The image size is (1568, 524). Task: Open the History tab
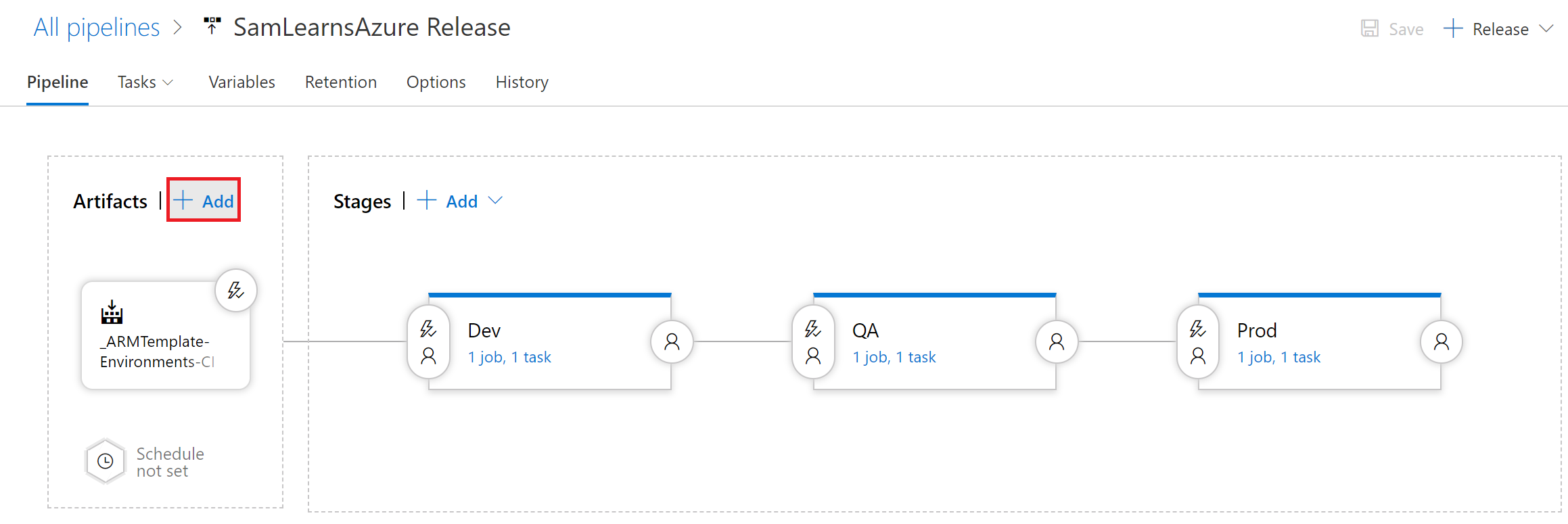click(522, 82)
